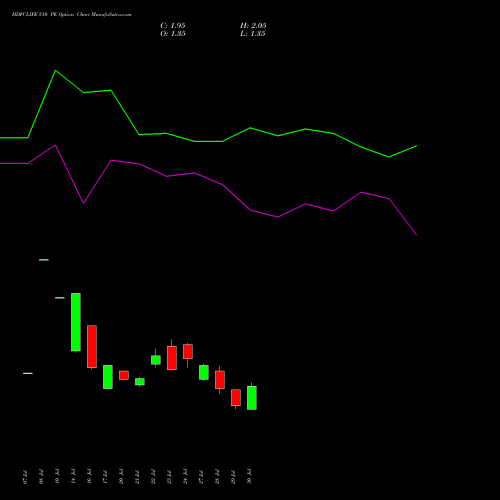Click the highest peak of the green line
This screenshot has height=500, width=500.
point(55,71)
